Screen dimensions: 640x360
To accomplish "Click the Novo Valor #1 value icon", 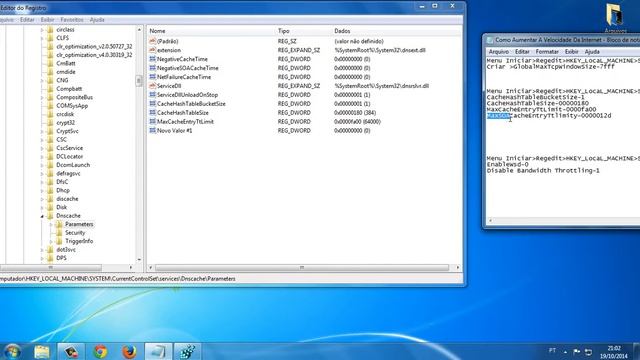I will [153, 131].
